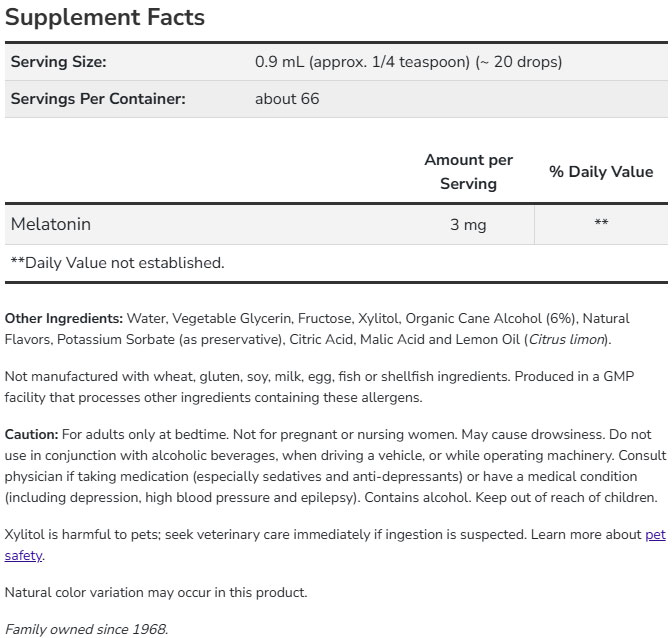
Task: Click the 'Daily Value not established' footnote
Action: pos(117,263)
